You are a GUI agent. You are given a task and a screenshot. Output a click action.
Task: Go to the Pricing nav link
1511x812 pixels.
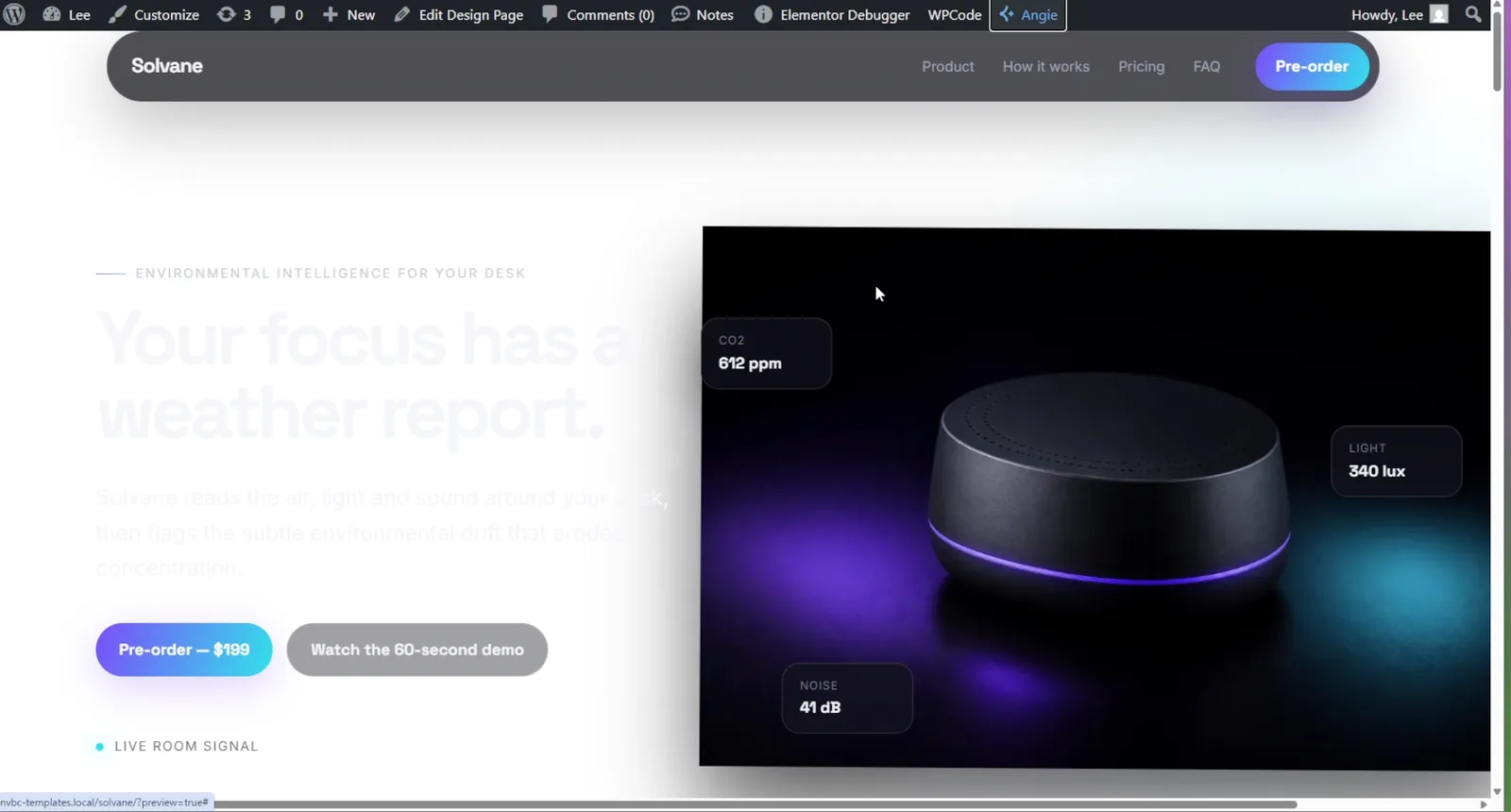tap(1141, 66)
